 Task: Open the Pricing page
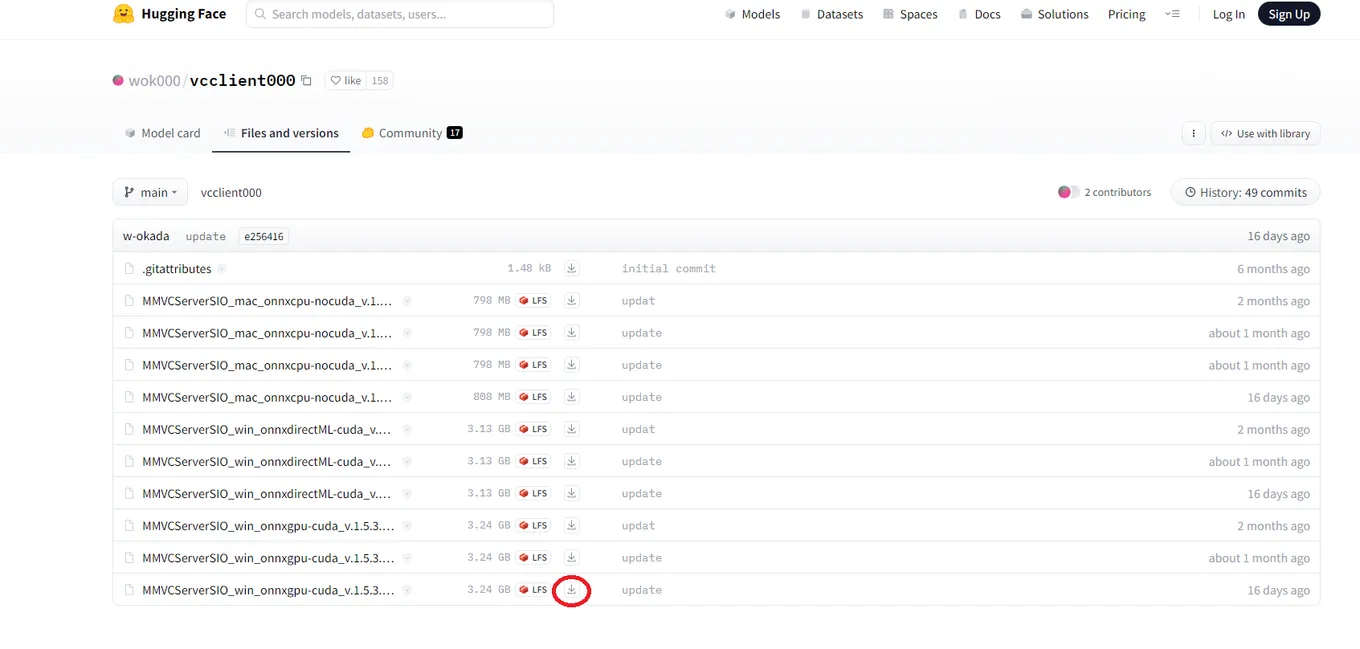(x=1127, y=14)
